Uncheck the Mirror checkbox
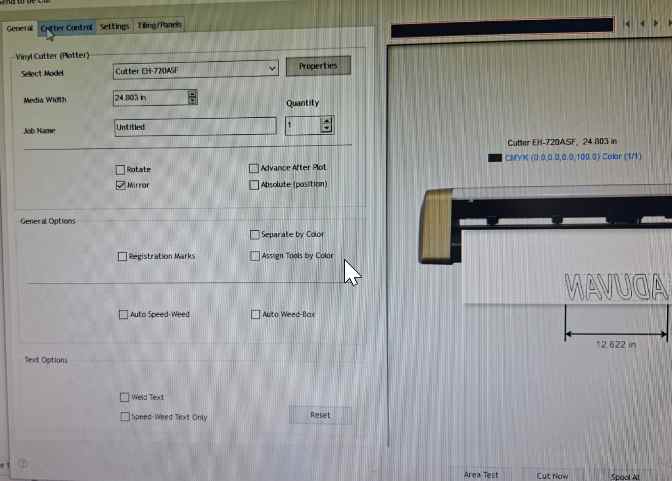Screen dimensions: 672x481 pos(120,185)
